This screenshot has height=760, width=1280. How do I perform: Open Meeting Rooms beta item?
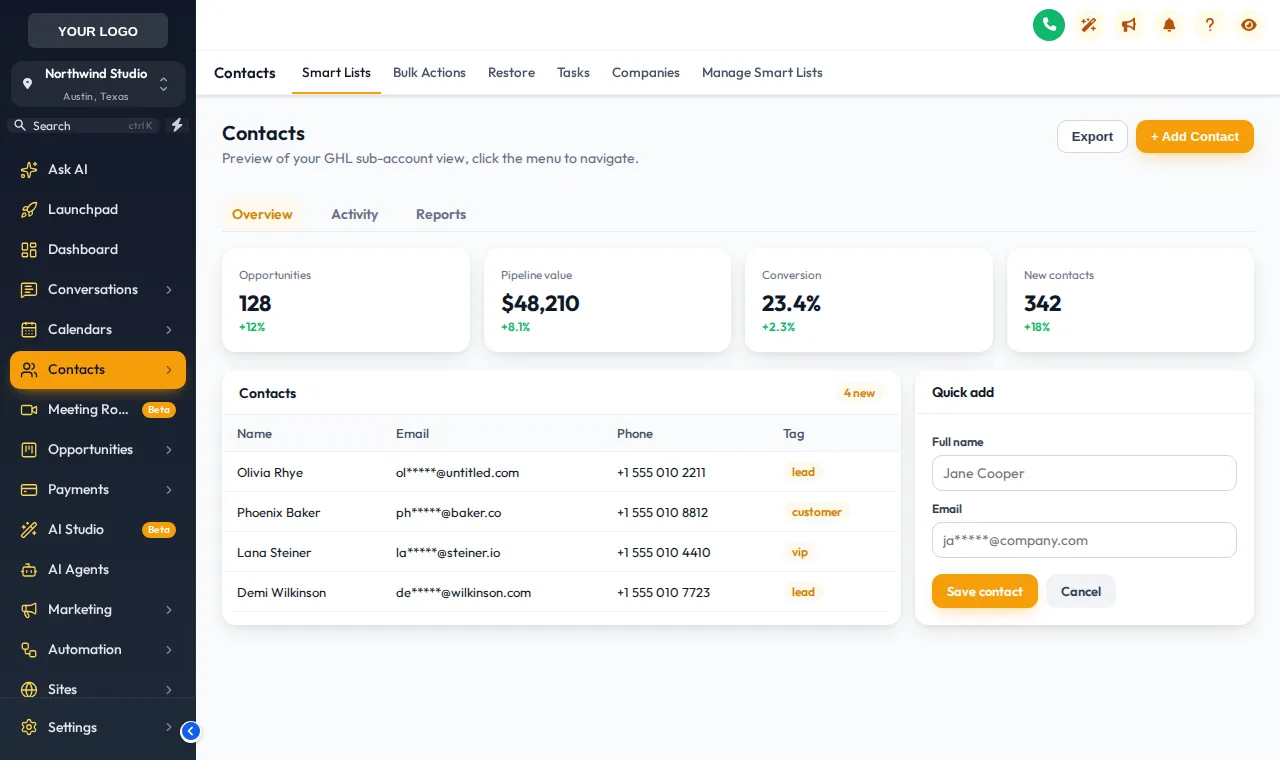98,410
